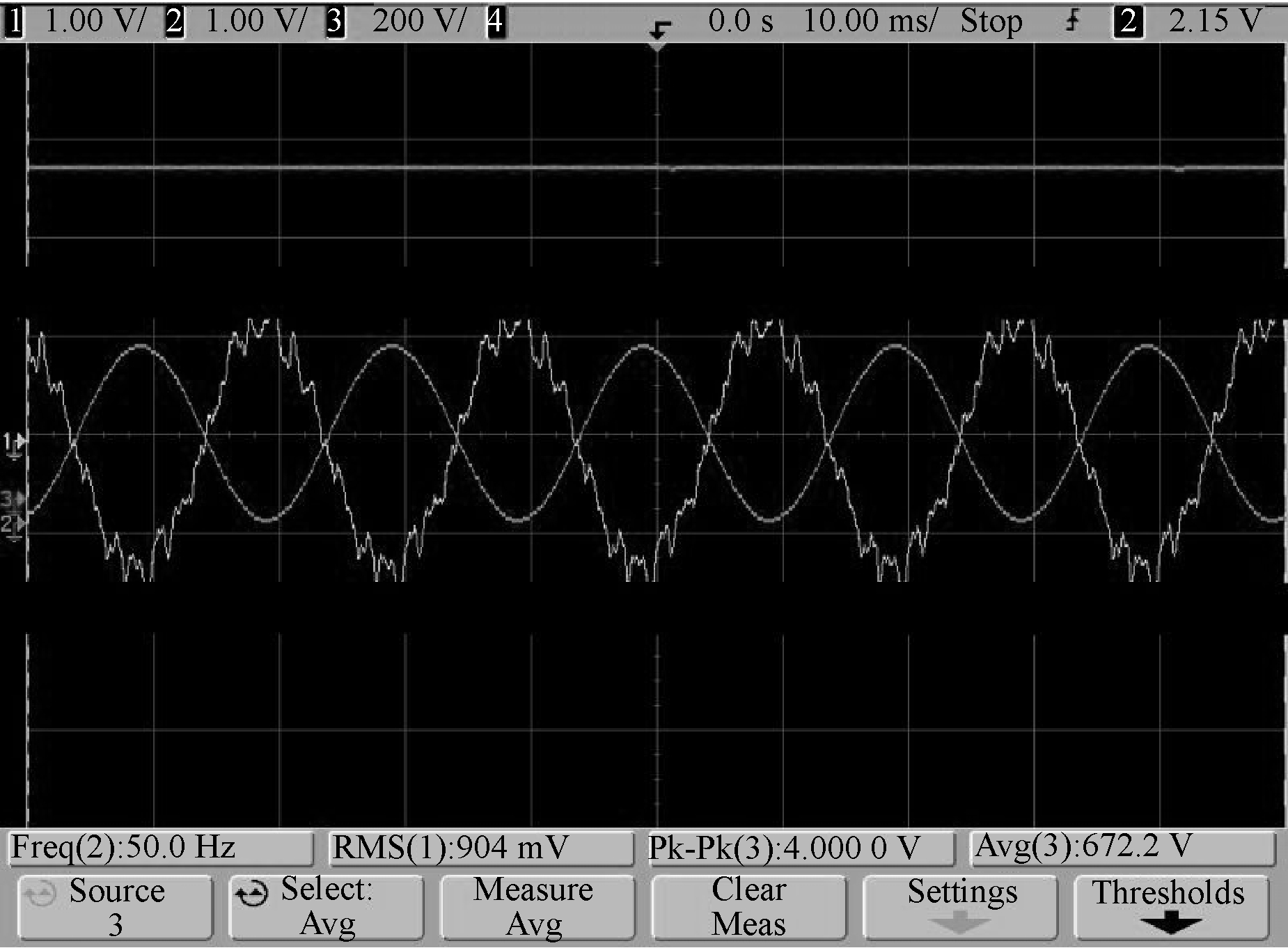
Task: Click the channel 4 indicator badge
Action: 494,21
